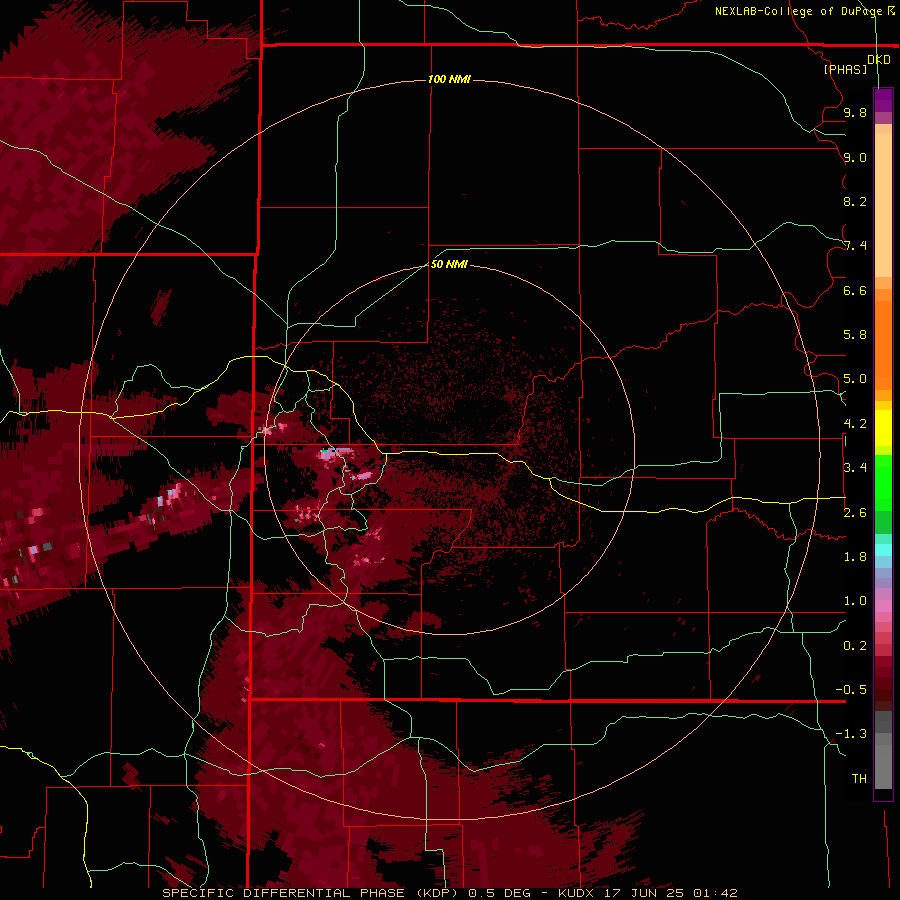This screenshot has width=900, height=900.
Task: Click the [PHAS] unit label above color bar
Action: pos(845,69)
